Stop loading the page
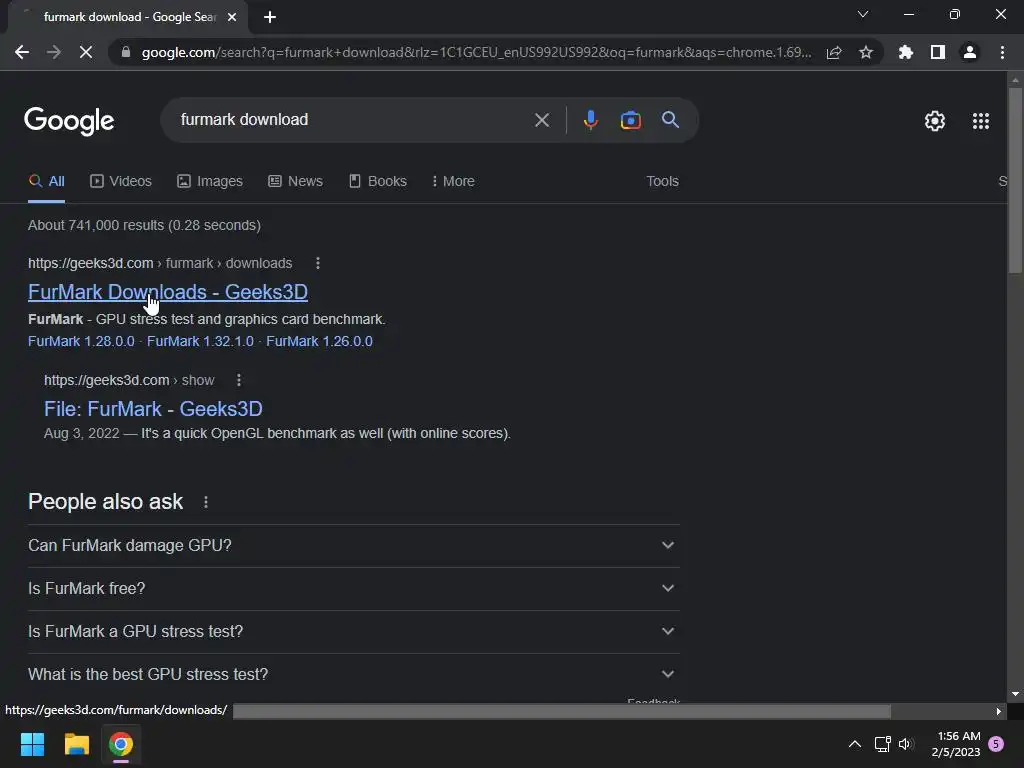1024x768 pixels. (x=86, y=52)
